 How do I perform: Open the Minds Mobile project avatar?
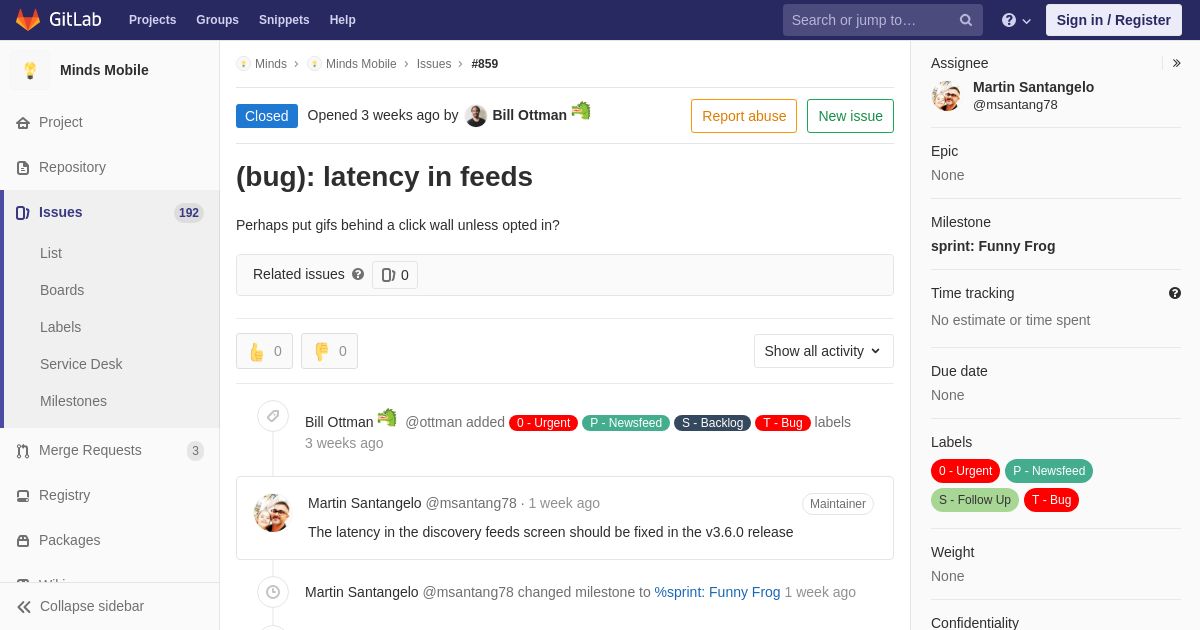point(30,70)
